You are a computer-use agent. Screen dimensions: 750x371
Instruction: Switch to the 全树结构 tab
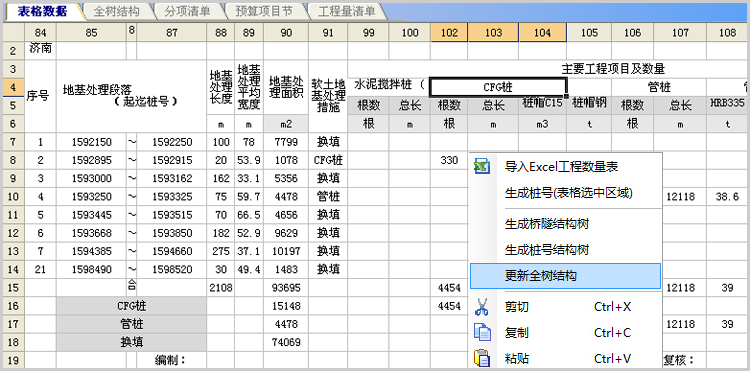tap(116, 11)
